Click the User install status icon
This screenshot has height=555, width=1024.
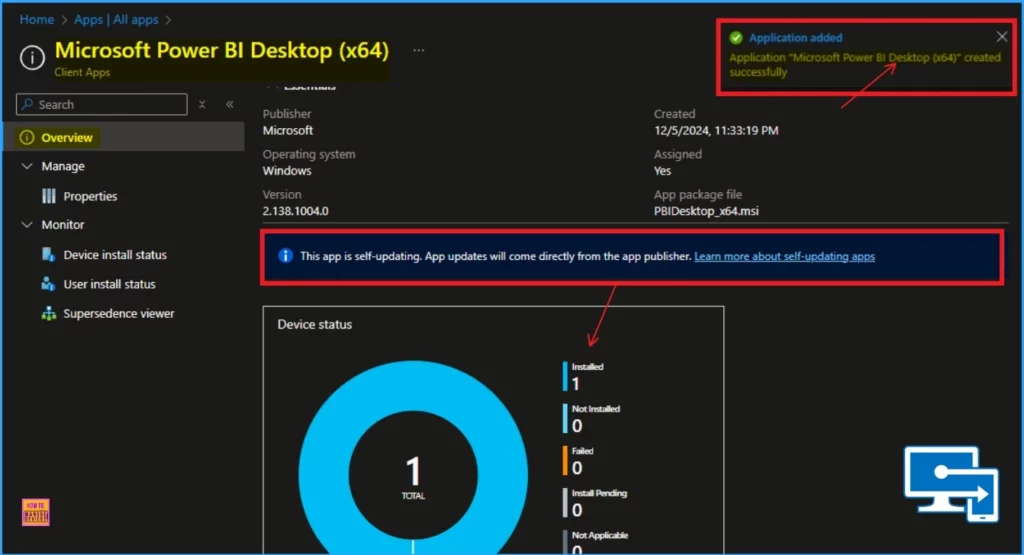click(x=48, y=284)
